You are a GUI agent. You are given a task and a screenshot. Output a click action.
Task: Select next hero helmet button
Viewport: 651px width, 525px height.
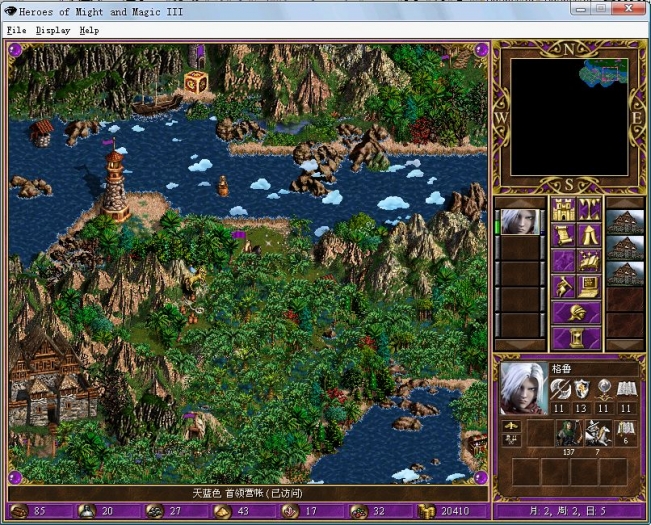click(576, 313)
